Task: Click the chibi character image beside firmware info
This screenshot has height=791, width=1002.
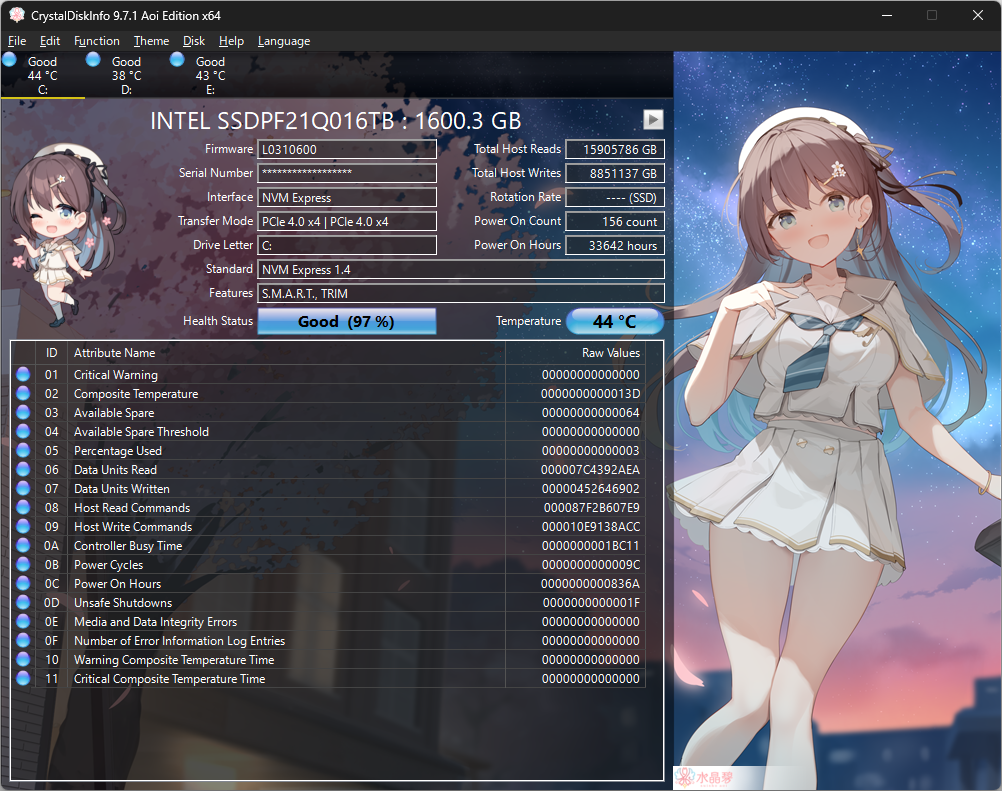Action: coord(67,236)
